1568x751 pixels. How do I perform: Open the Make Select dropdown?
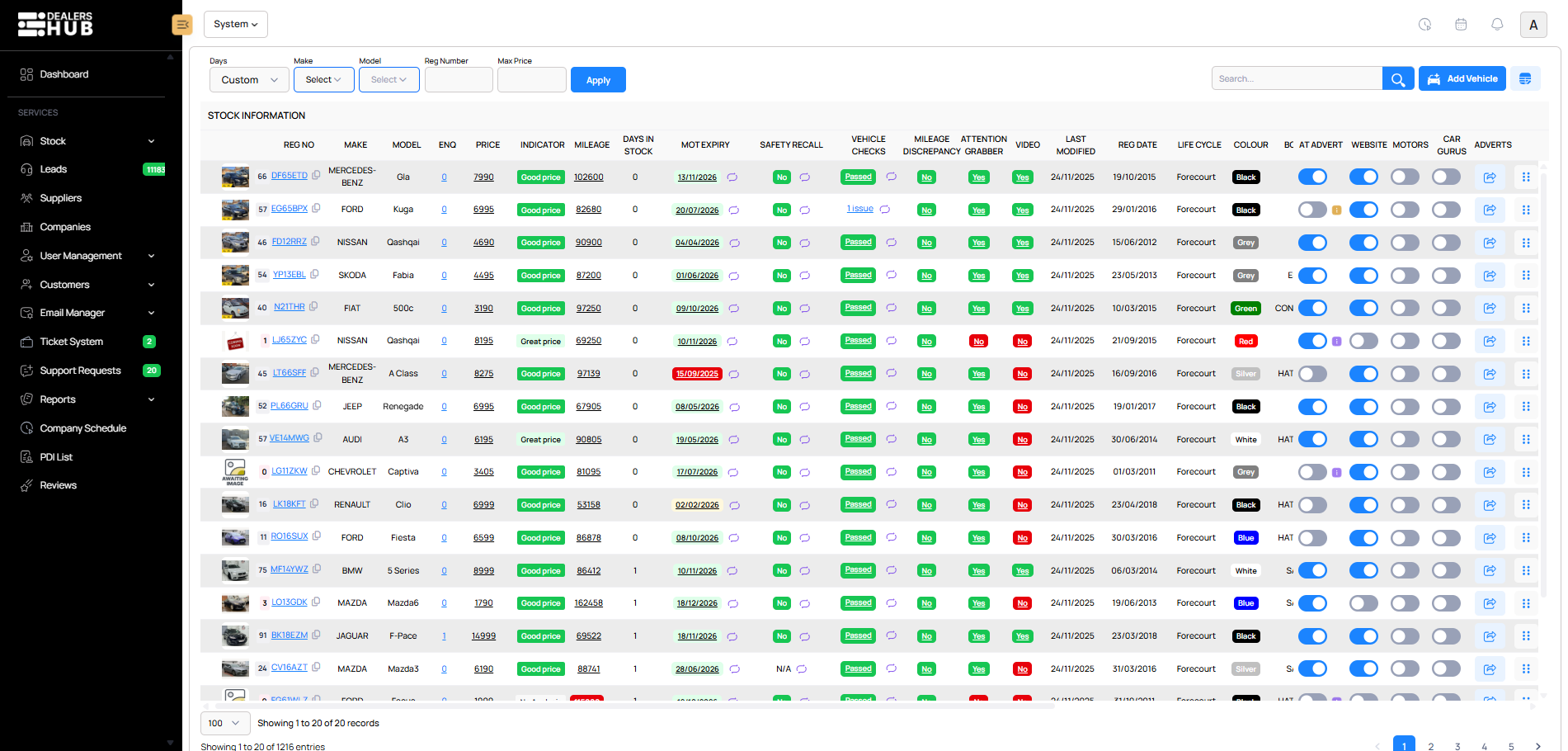tap(323, 80)
